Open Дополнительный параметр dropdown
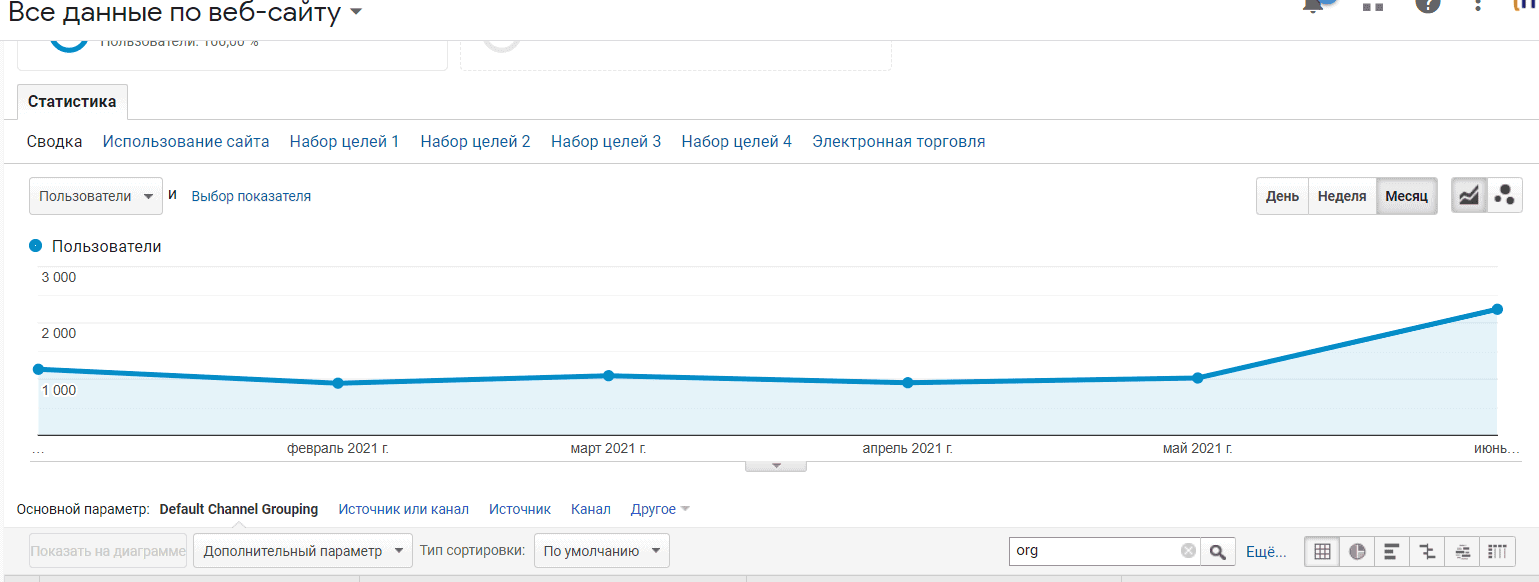 point(303,551)
